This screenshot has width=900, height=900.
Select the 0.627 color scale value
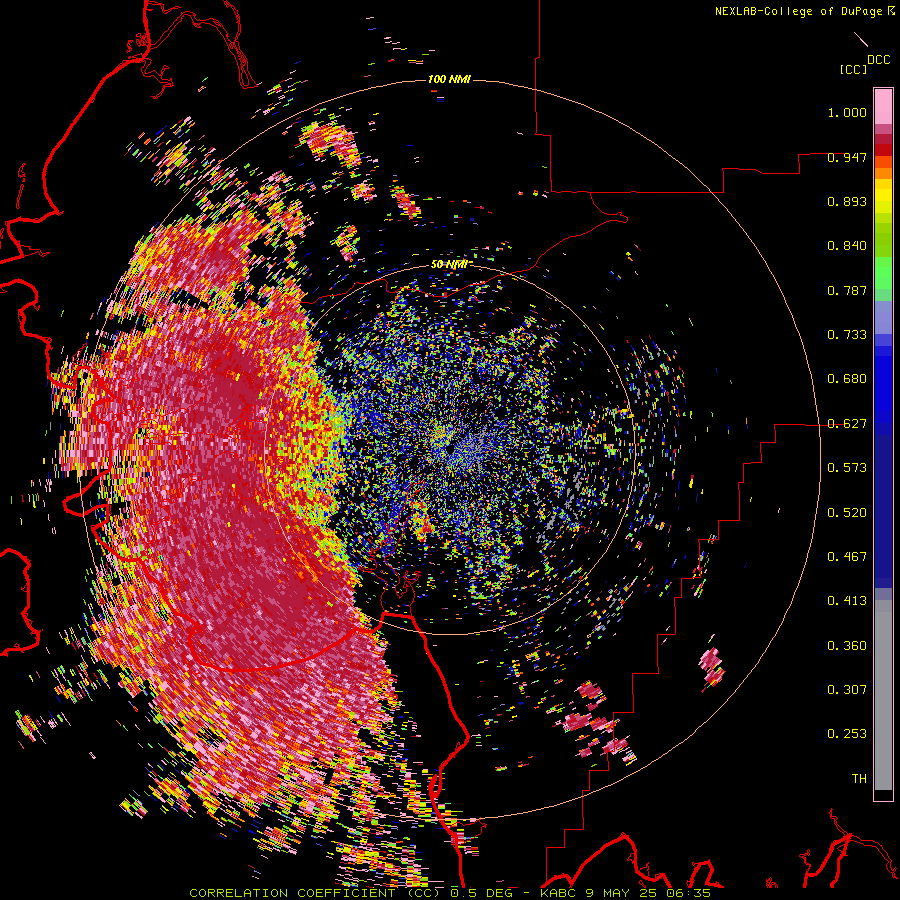click(x=847, y=424)
